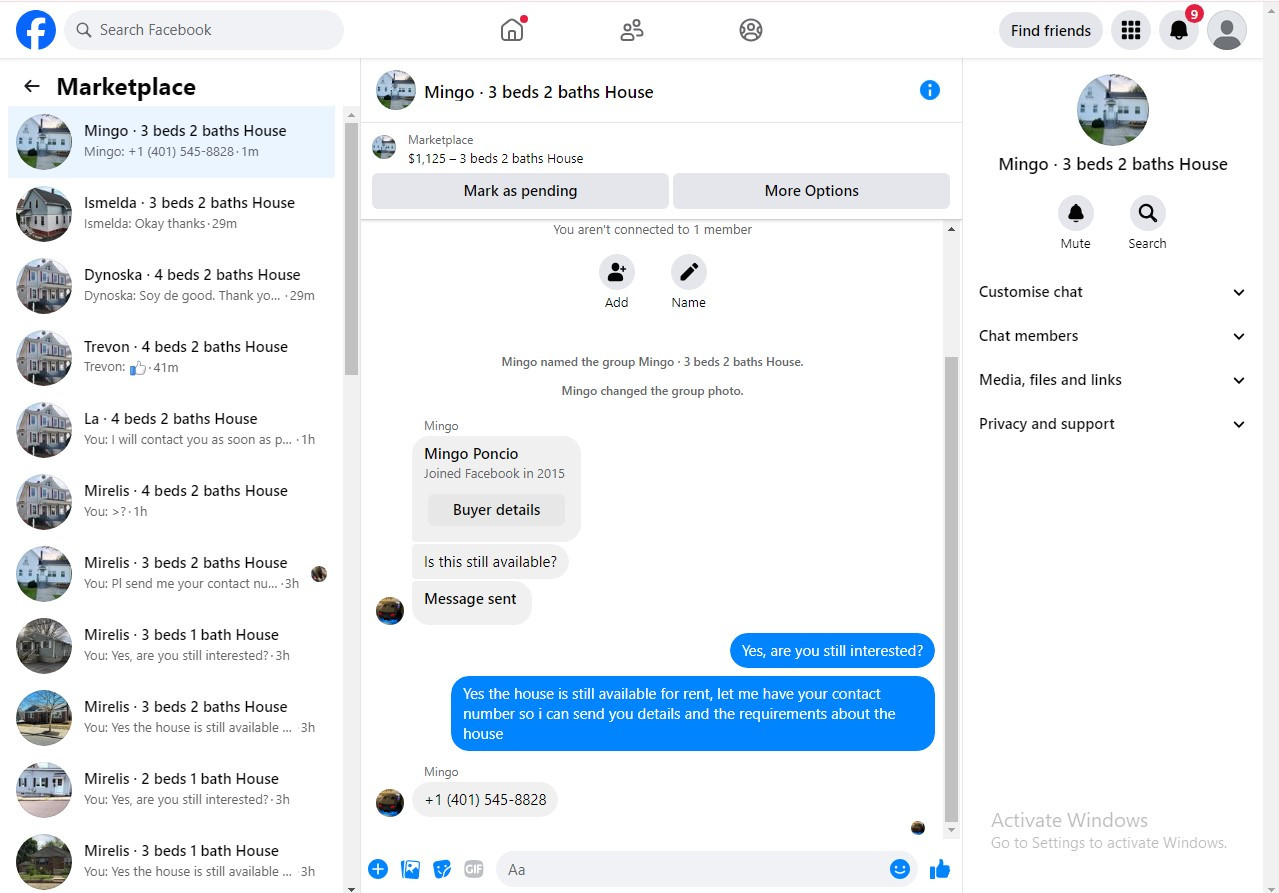Click 'Is this still available?' message
The width and height of the screenshot is (1279, 893).
click(x=490, y=562)
